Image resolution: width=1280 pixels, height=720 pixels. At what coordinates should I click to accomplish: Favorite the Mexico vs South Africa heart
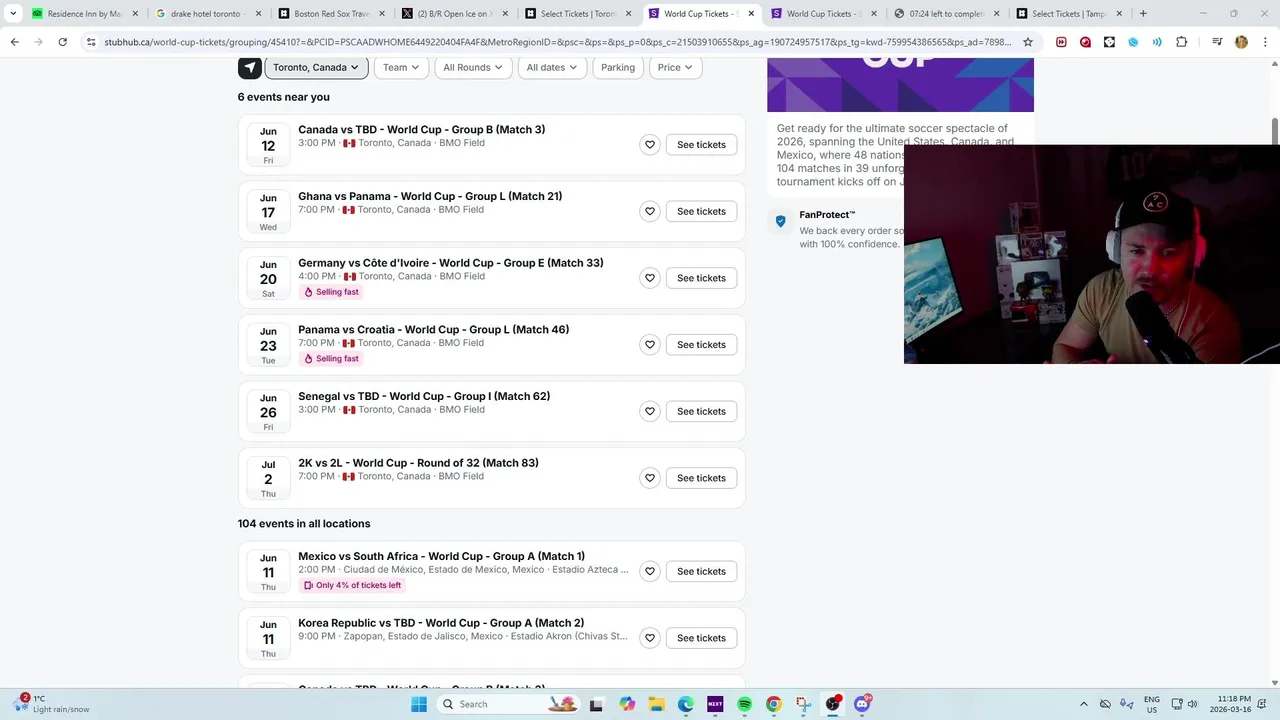650,571
